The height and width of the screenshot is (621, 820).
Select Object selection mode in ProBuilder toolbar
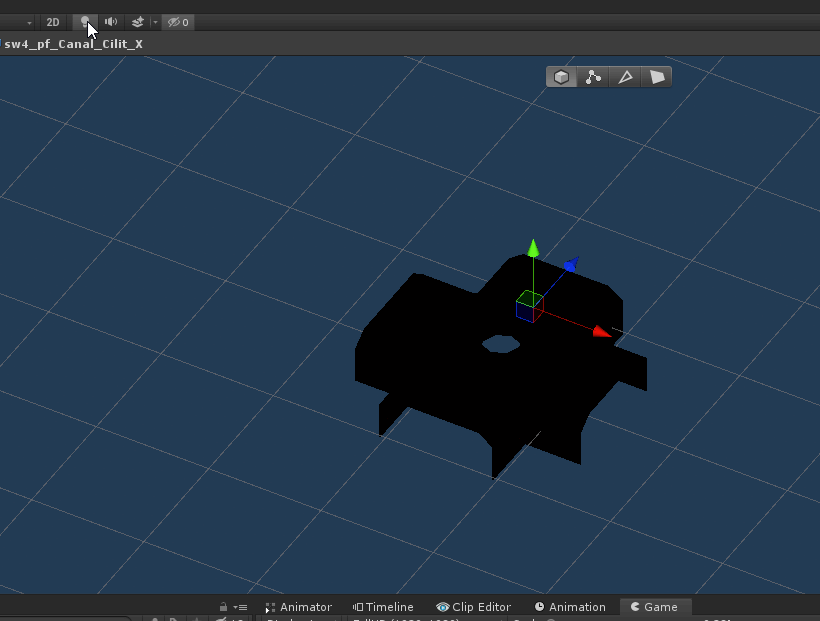click(561, 76)
